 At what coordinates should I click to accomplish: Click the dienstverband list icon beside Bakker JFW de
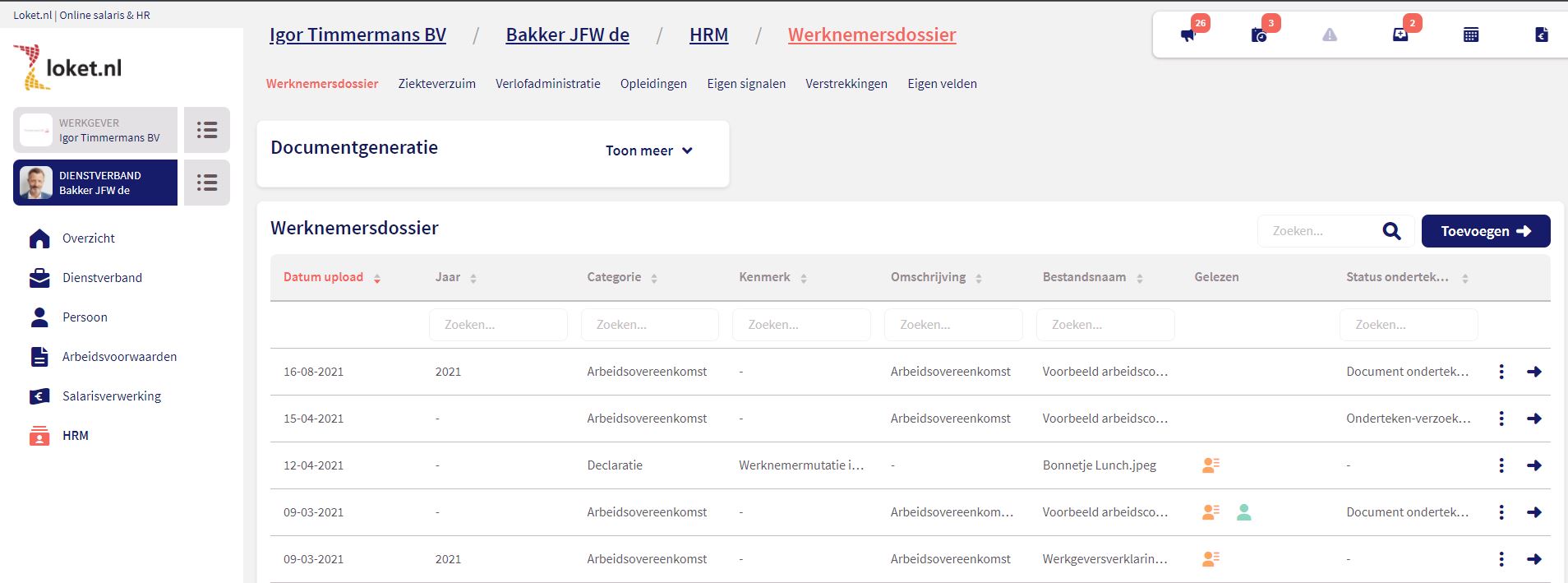coord(207,183)
